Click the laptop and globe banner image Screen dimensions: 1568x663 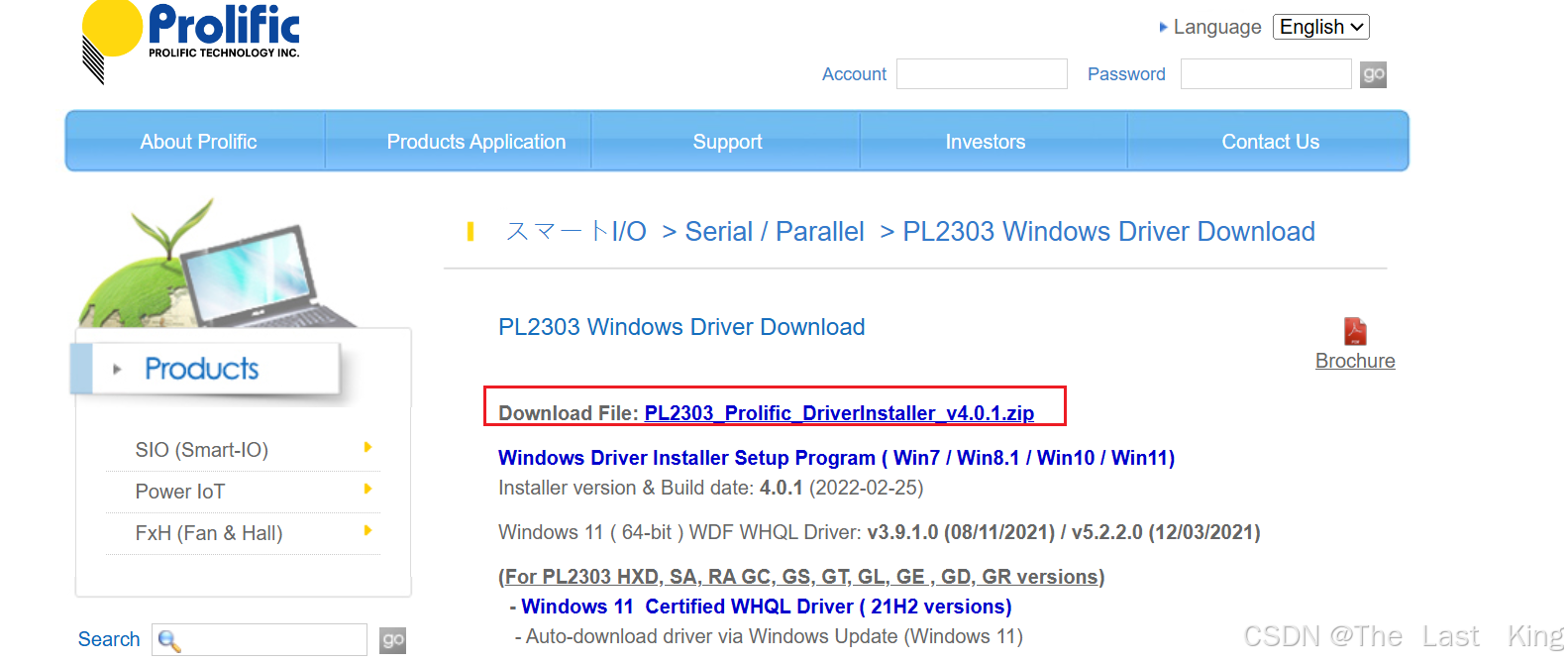click(218, 265)
